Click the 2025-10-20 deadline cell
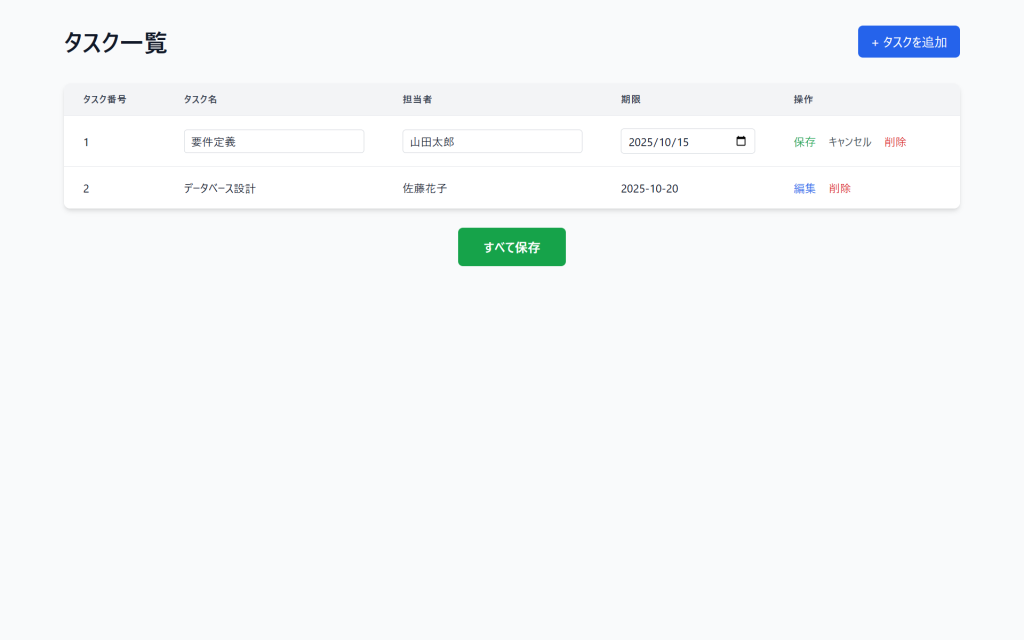The width and height of the screenshot is (1024, 640). 649,188
